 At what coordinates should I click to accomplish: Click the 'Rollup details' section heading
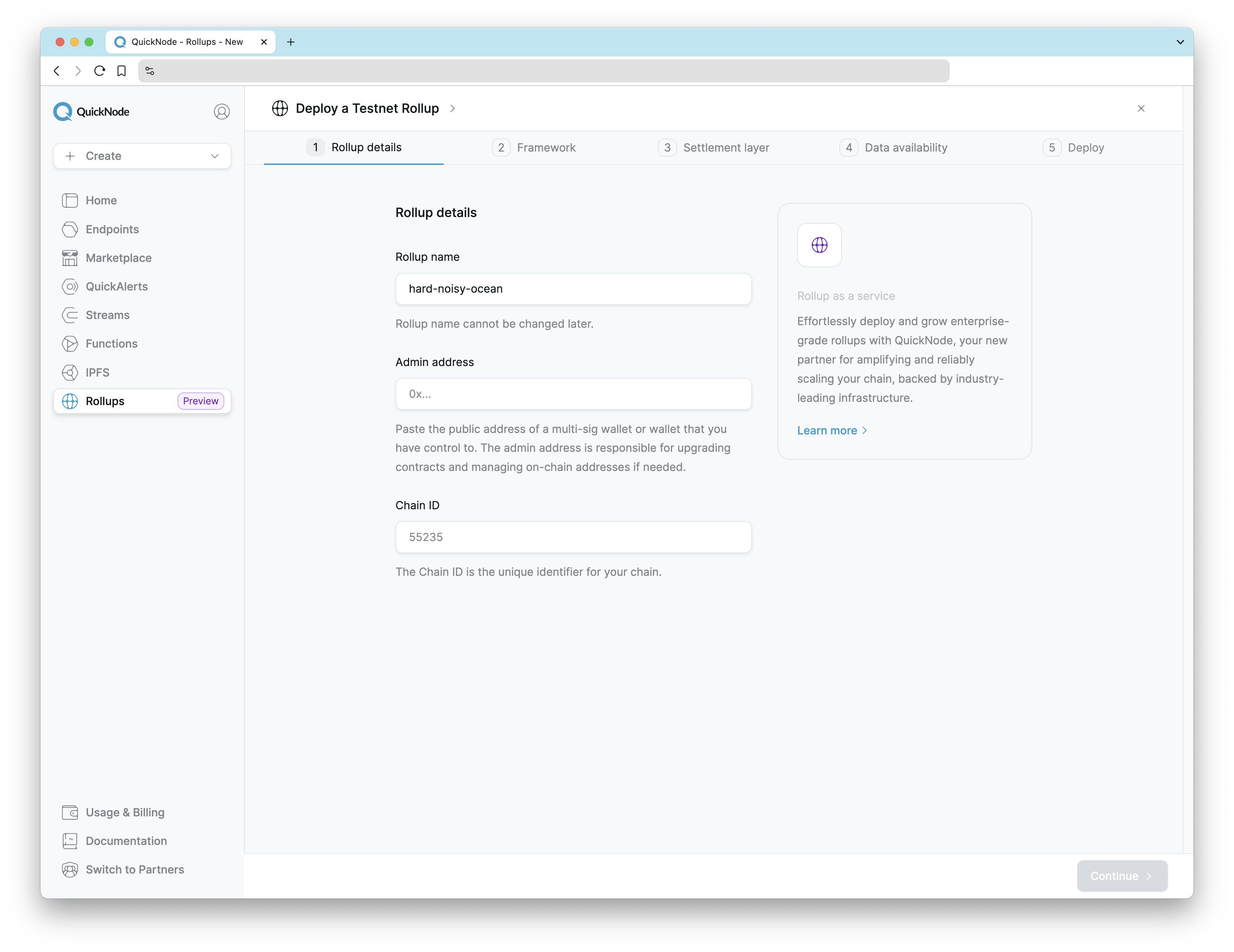pyautogui.click(x=436, y=213)
